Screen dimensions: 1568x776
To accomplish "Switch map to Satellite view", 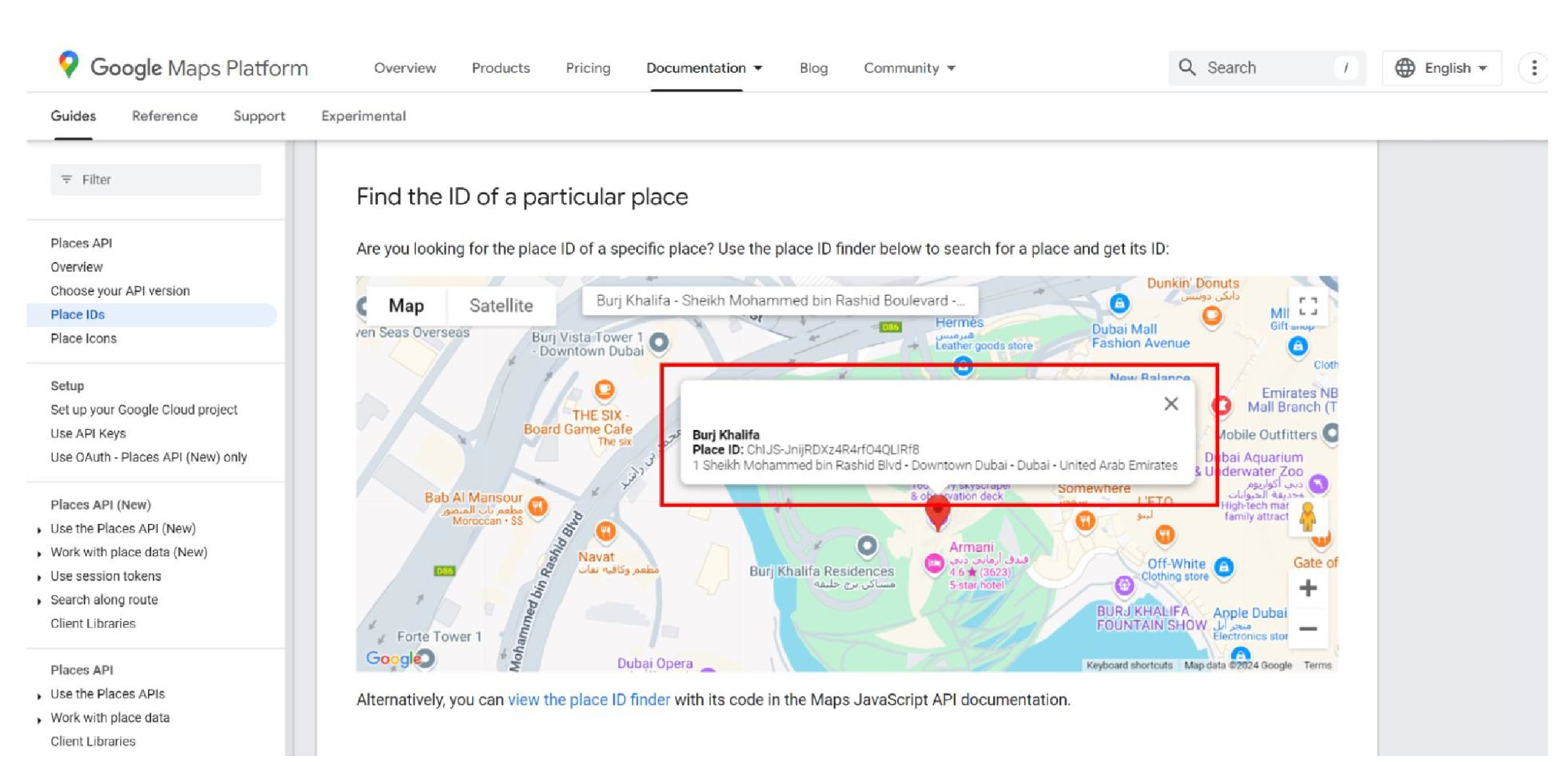I will (501, 306).
